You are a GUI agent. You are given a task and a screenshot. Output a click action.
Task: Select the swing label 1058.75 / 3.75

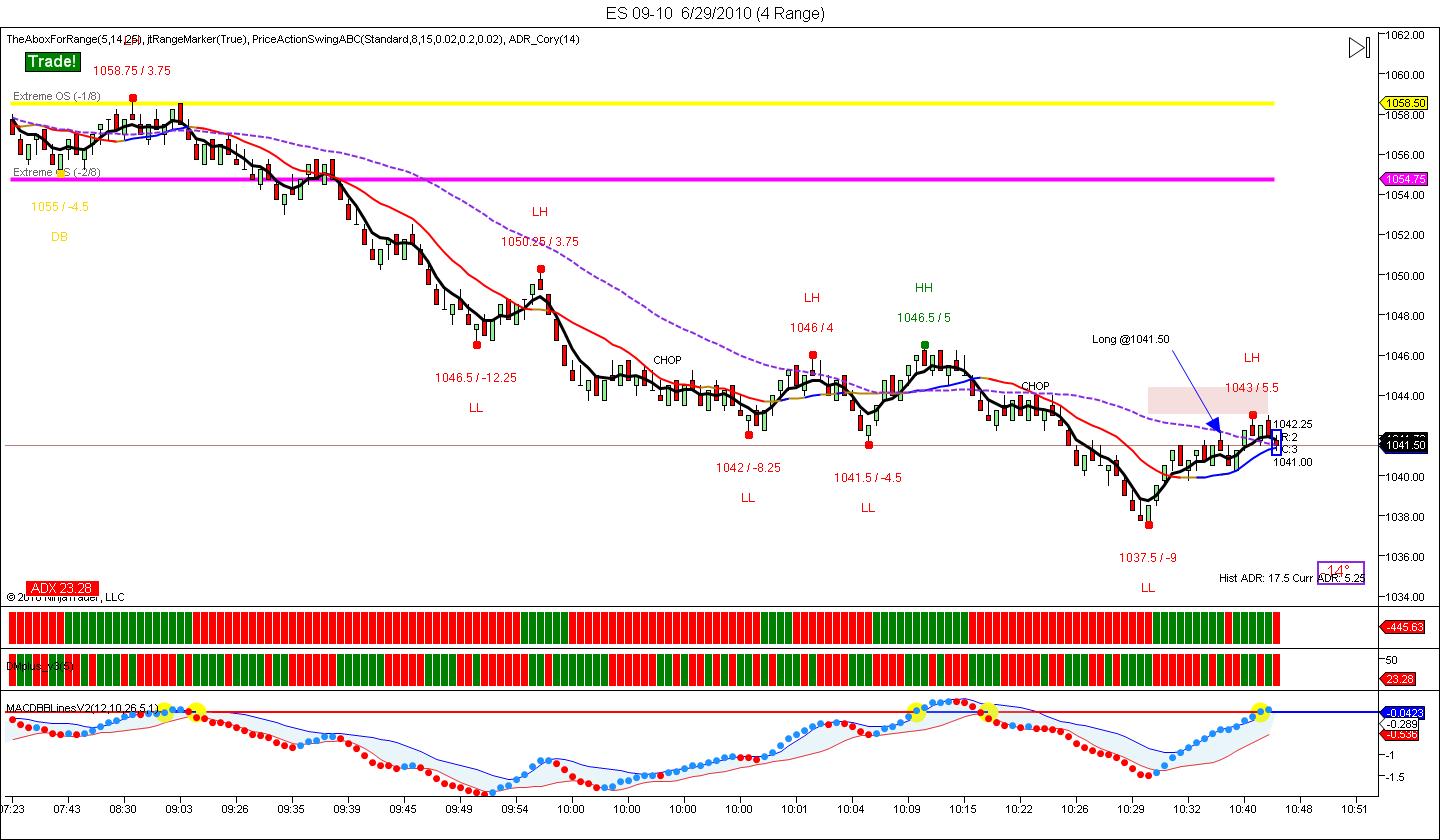(131, 71)
